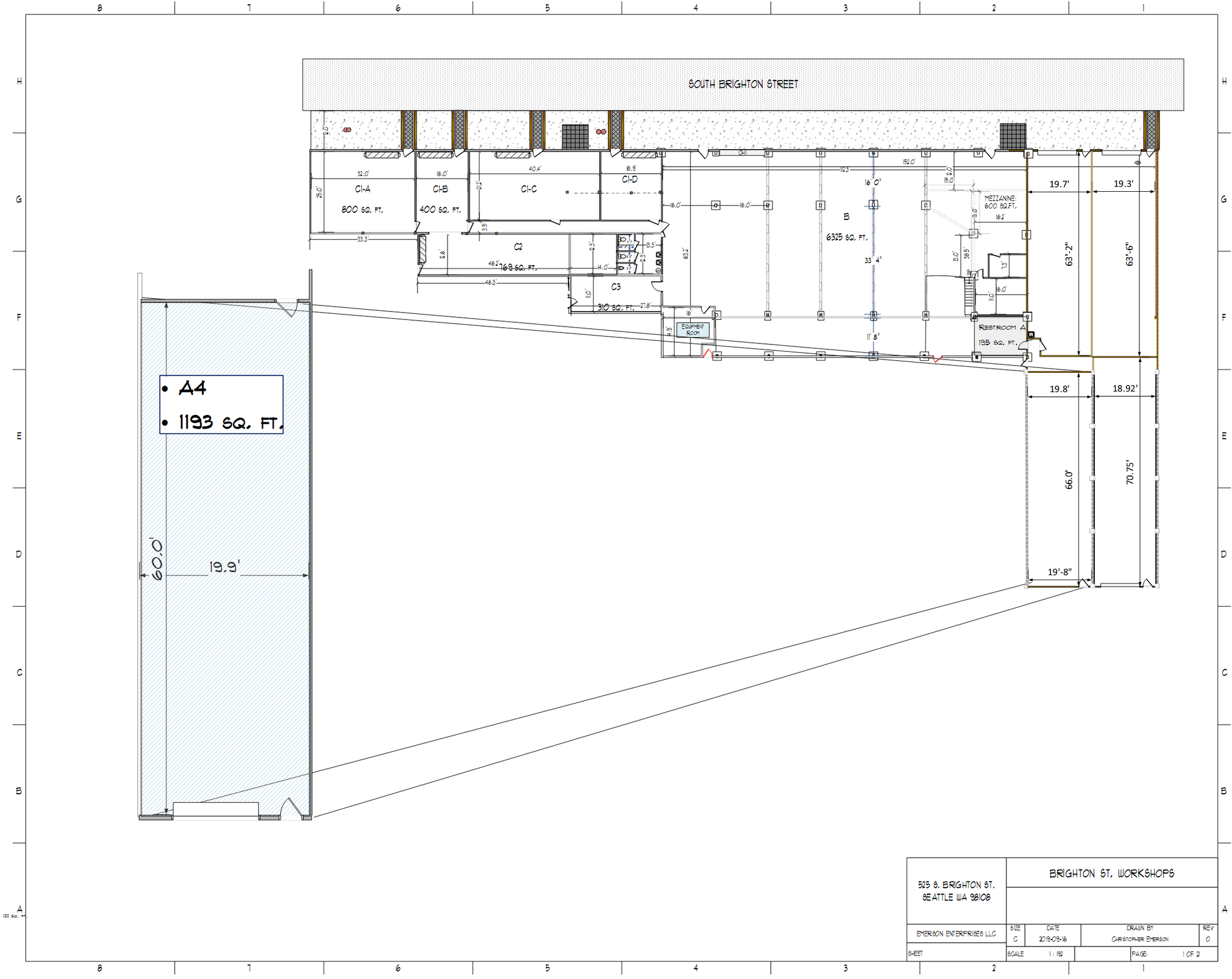Click the '40.4'' dimension above C1-C
The height and width of the screenshot is (979, 1232).
535,169
